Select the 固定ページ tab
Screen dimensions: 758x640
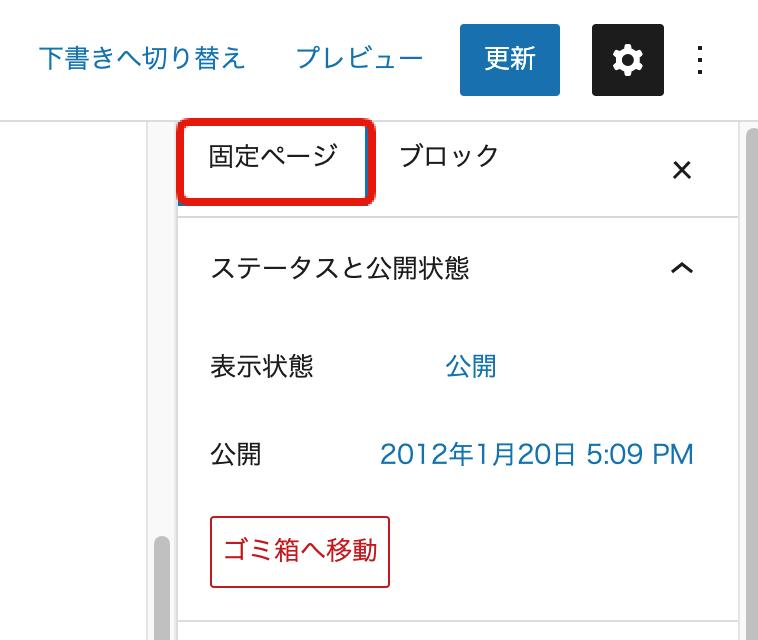(x=273, y=158)
